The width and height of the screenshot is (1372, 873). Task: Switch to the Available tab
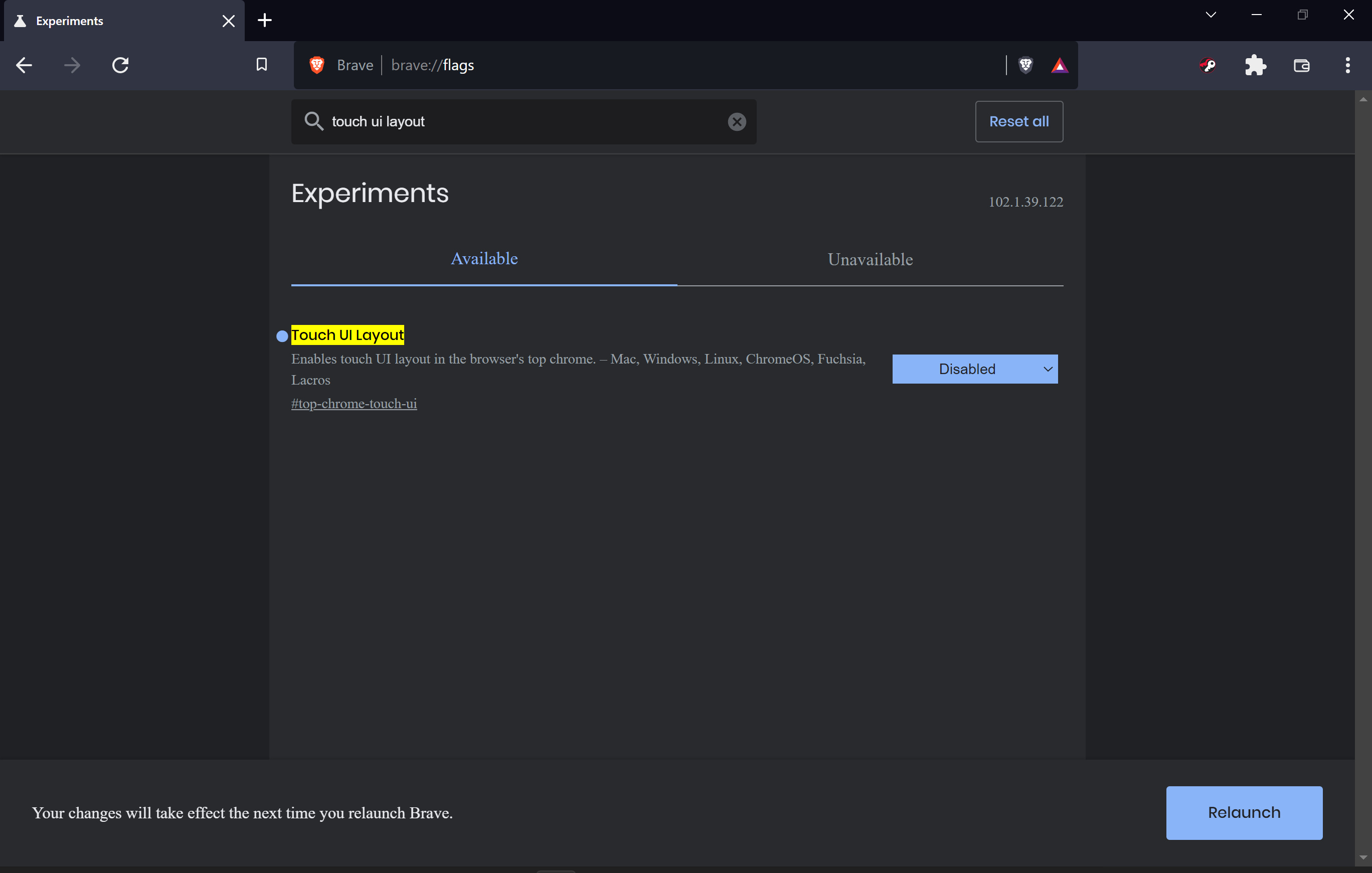click(484, 259)
